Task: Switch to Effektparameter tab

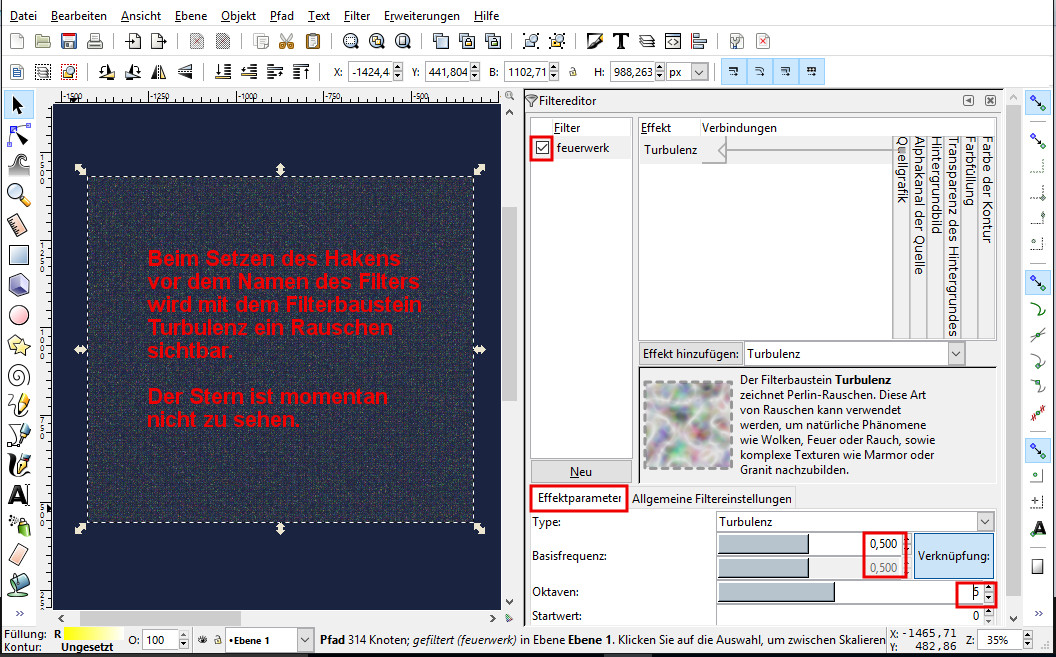Action: tap(578, 499)
